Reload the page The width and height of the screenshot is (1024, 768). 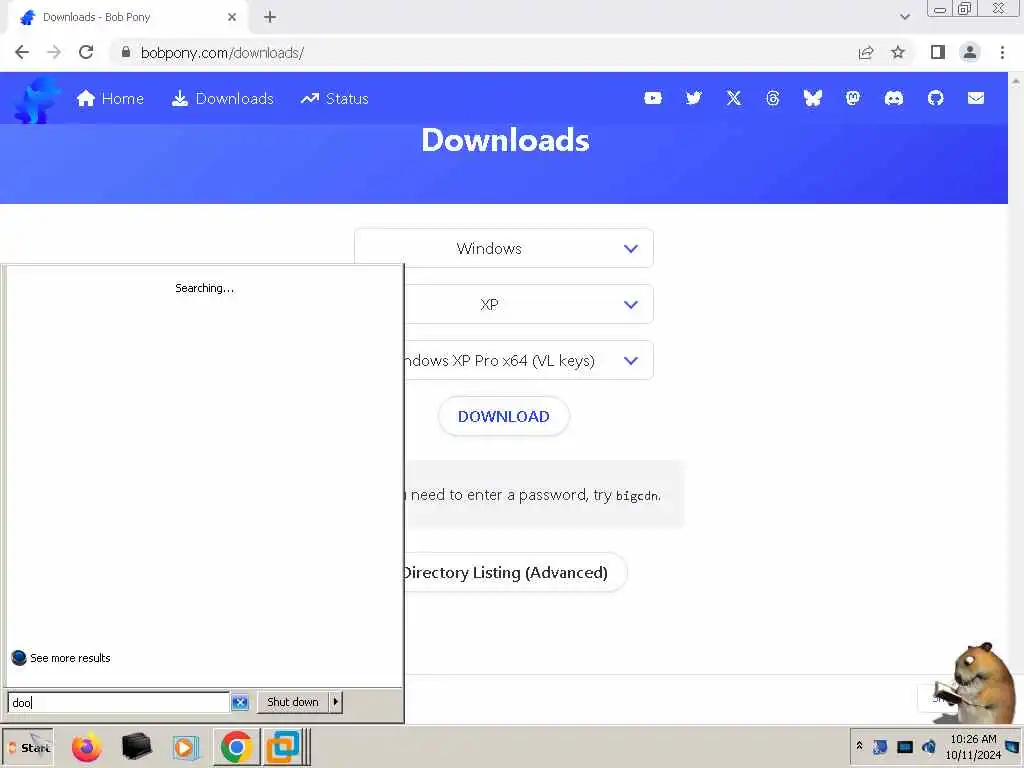[x=86, y=52]
